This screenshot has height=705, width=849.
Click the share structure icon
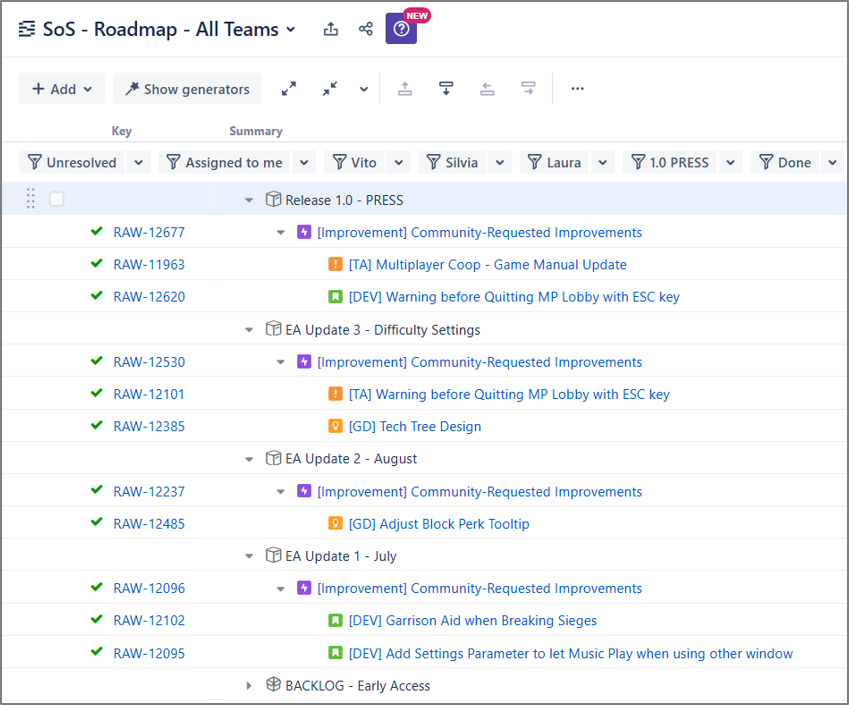tap(365, 29)
